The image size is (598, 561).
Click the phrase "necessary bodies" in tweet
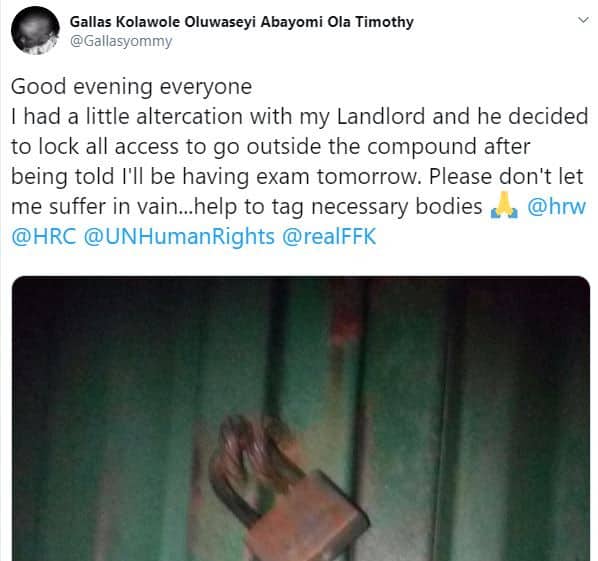[397, 207]
